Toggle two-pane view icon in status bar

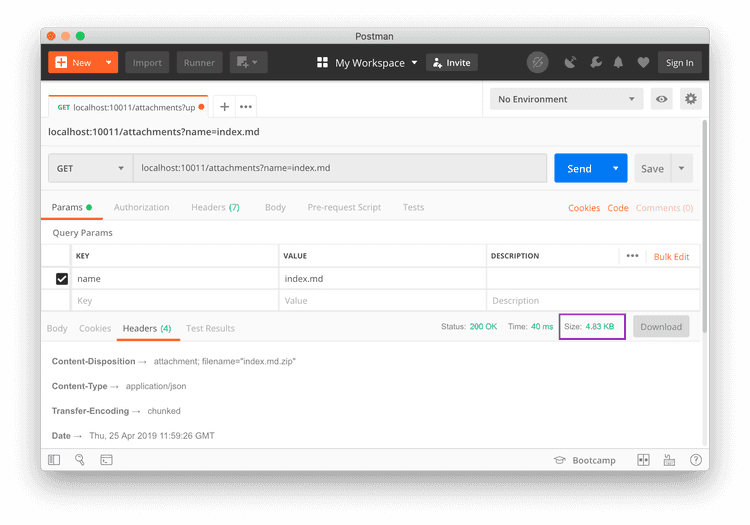tap(643, 460)
